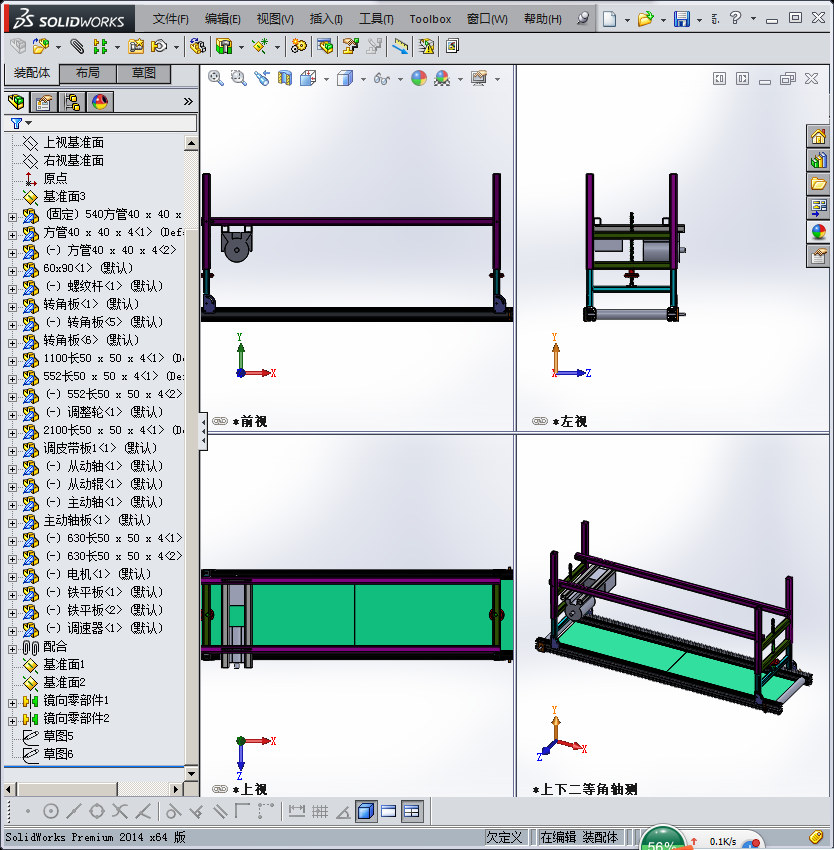Click the Open file folder icon
The height and width of the screenshot is (850, 834).
(x=645, y=19)
